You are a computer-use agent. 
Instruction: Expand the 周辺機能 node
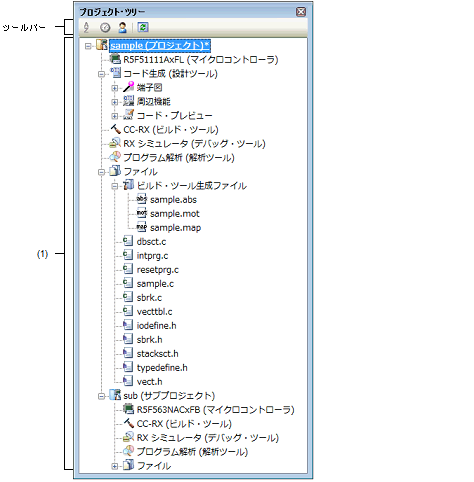tap(115, 102)
